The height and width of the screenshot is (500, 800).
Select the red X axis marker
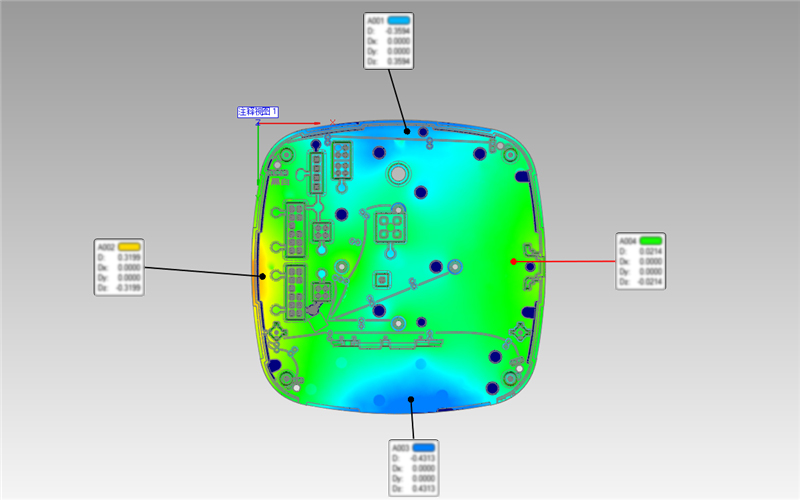332,121
